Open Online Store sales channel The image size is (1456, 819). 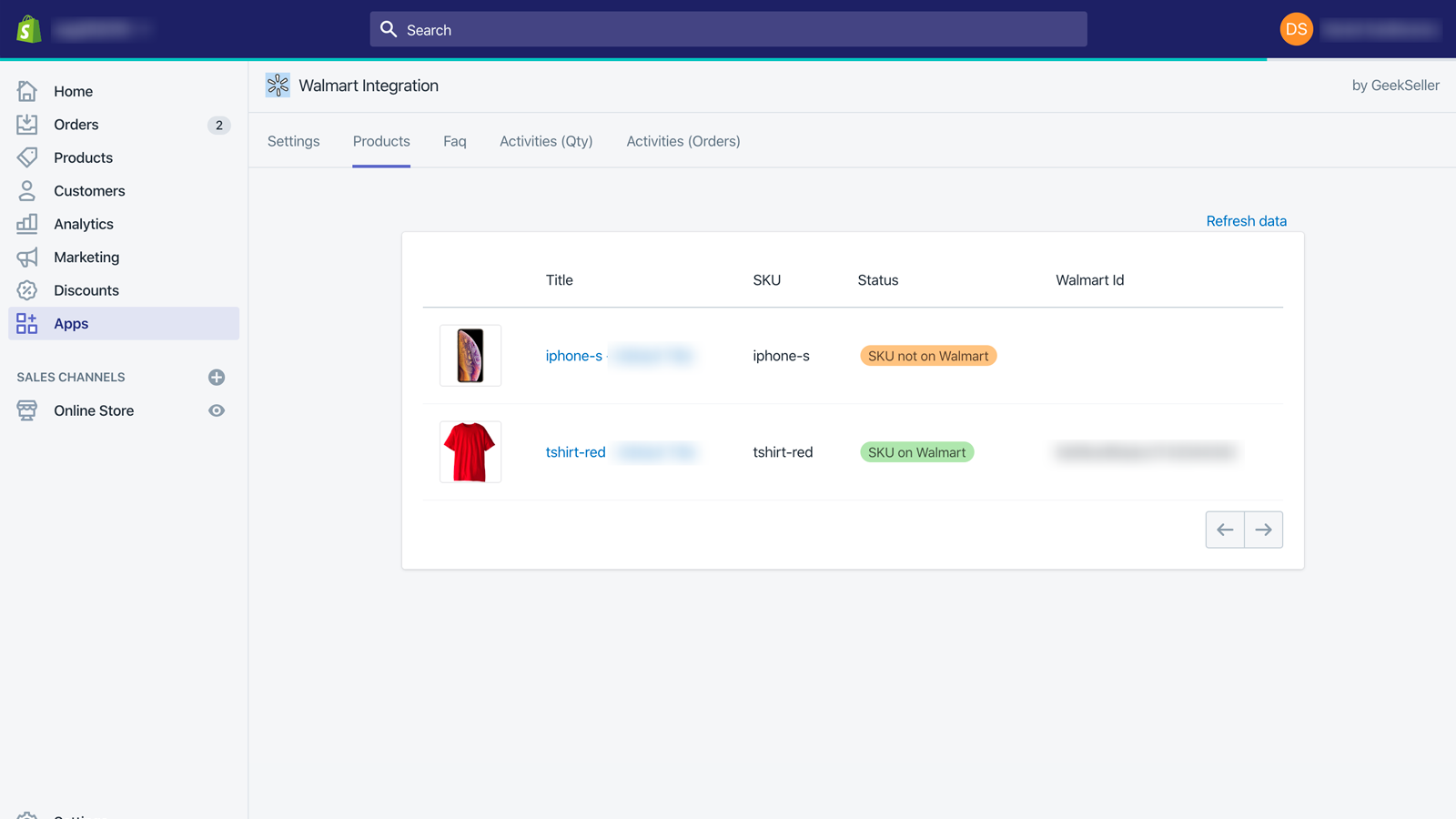click(x=94, y=410)
